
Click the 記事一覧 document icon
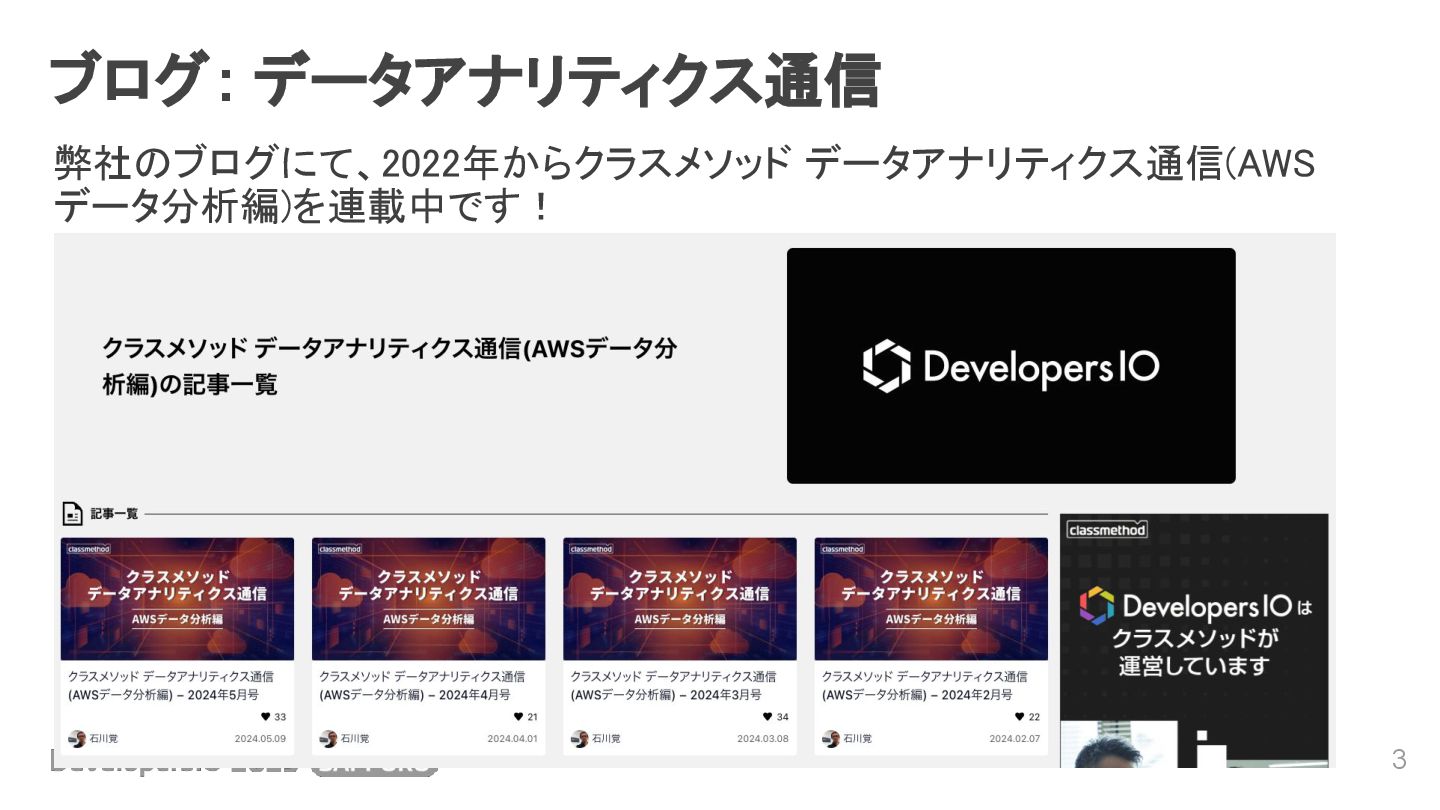(72, 514)
